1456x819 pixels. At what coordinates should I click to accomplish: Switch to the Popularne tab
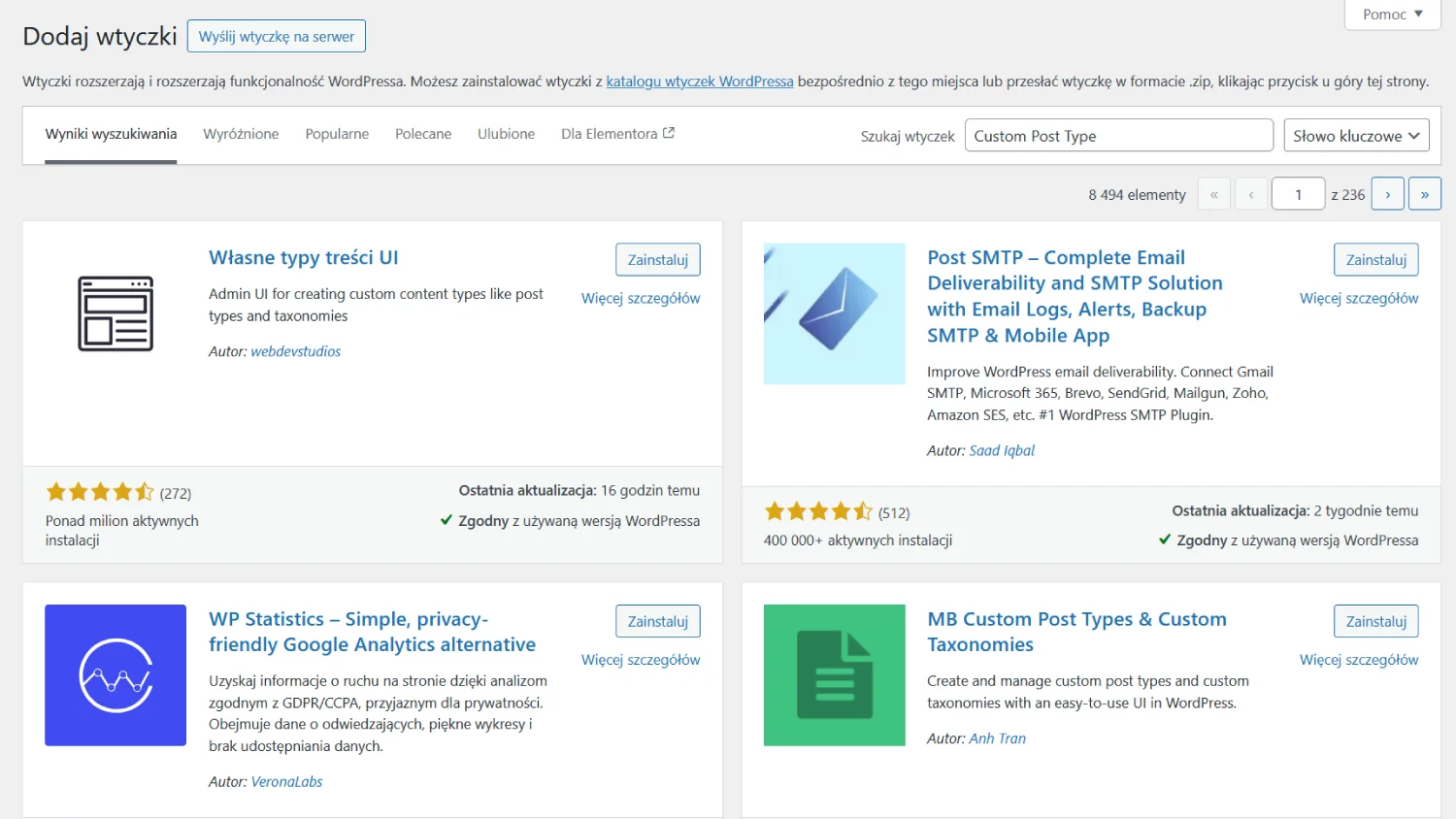point(337,134)
